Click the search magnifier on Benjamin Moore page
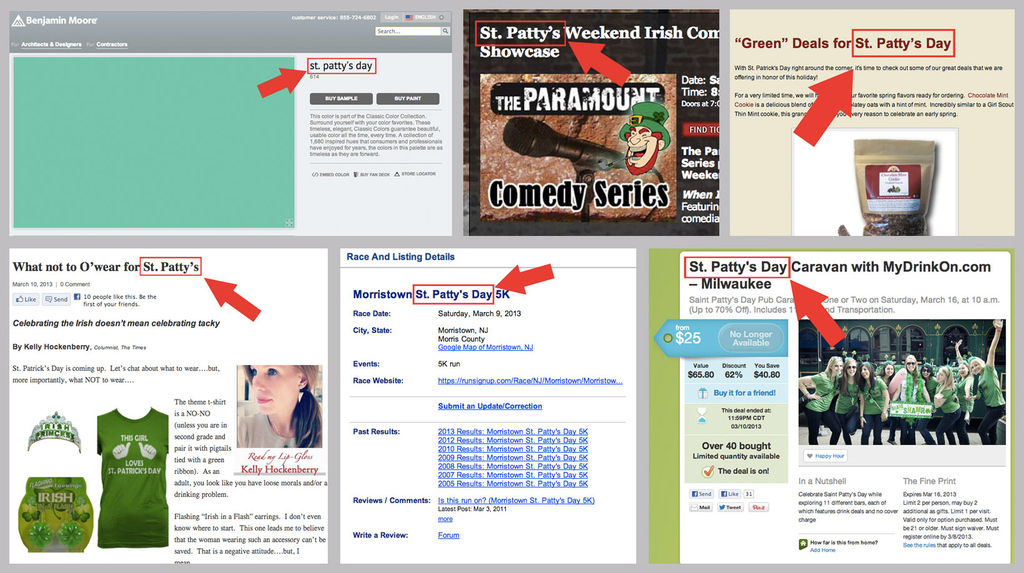Screen dimensions: 1024x573 (x=445, y=31)
